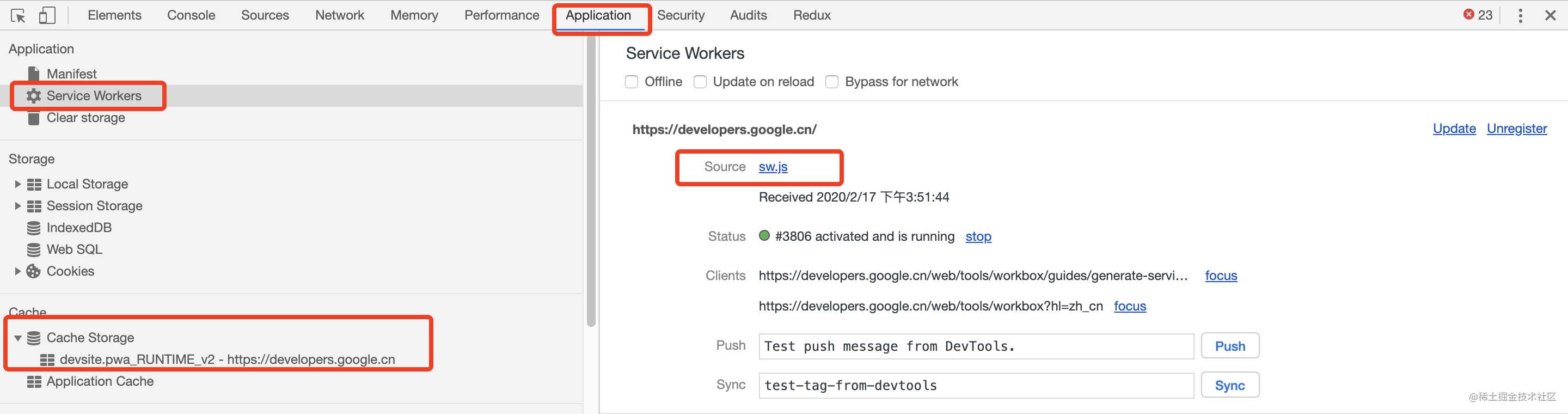Close the DevTools panel
1568x414 pixels.
point(1549,15)
